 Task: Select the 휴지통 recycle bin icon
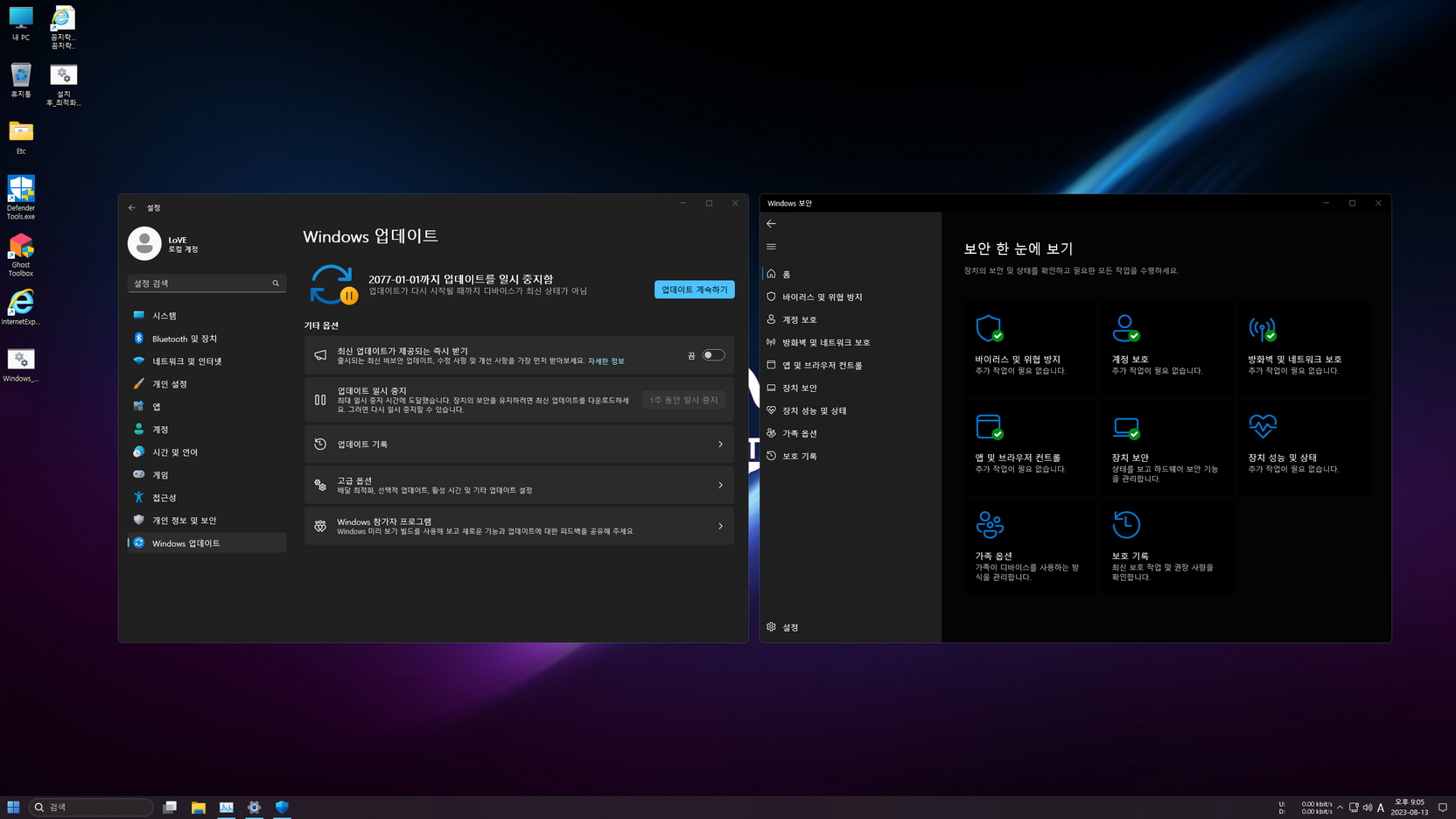[21, 80]
